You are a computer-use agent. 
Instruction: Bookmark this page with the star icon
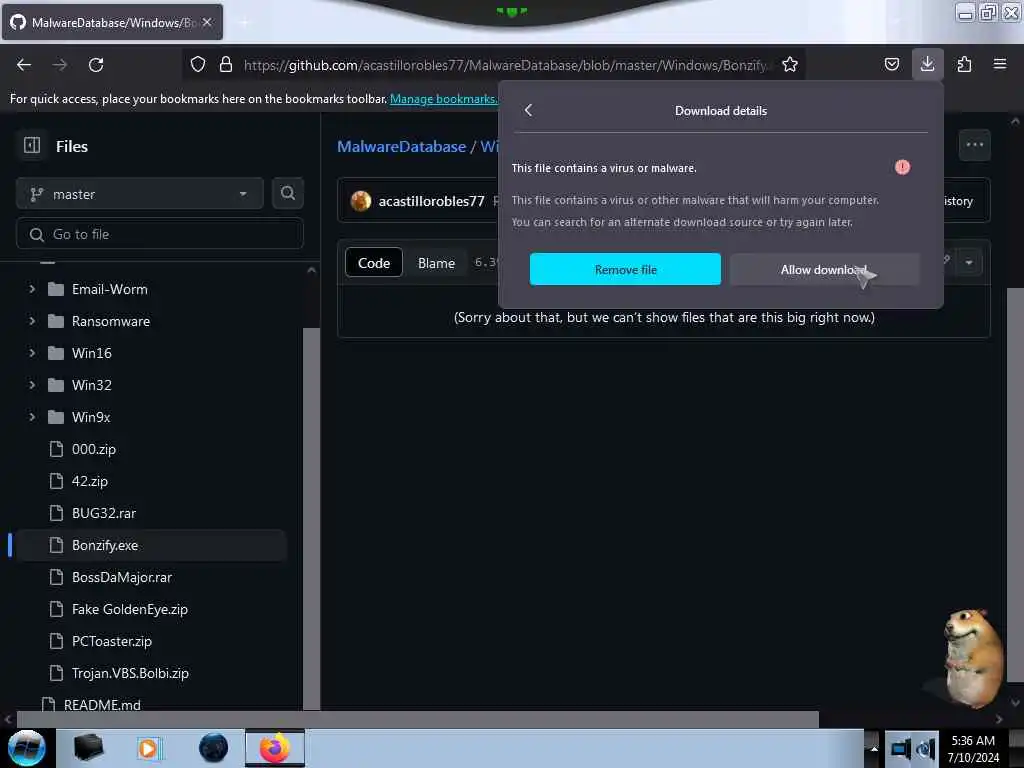tap(790, 64)
